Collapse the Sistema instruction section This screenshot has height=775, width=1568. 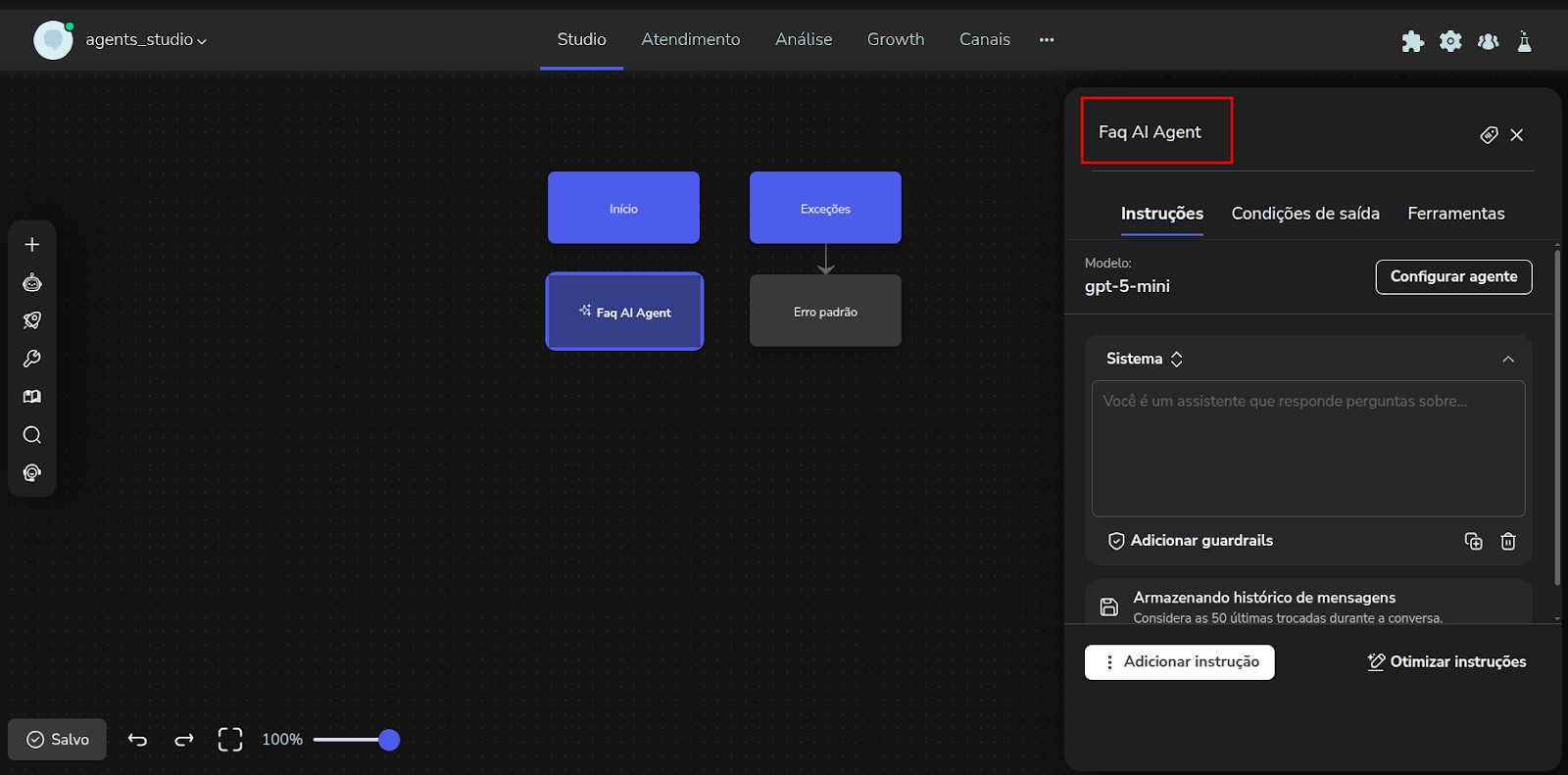pos(1508,360)
